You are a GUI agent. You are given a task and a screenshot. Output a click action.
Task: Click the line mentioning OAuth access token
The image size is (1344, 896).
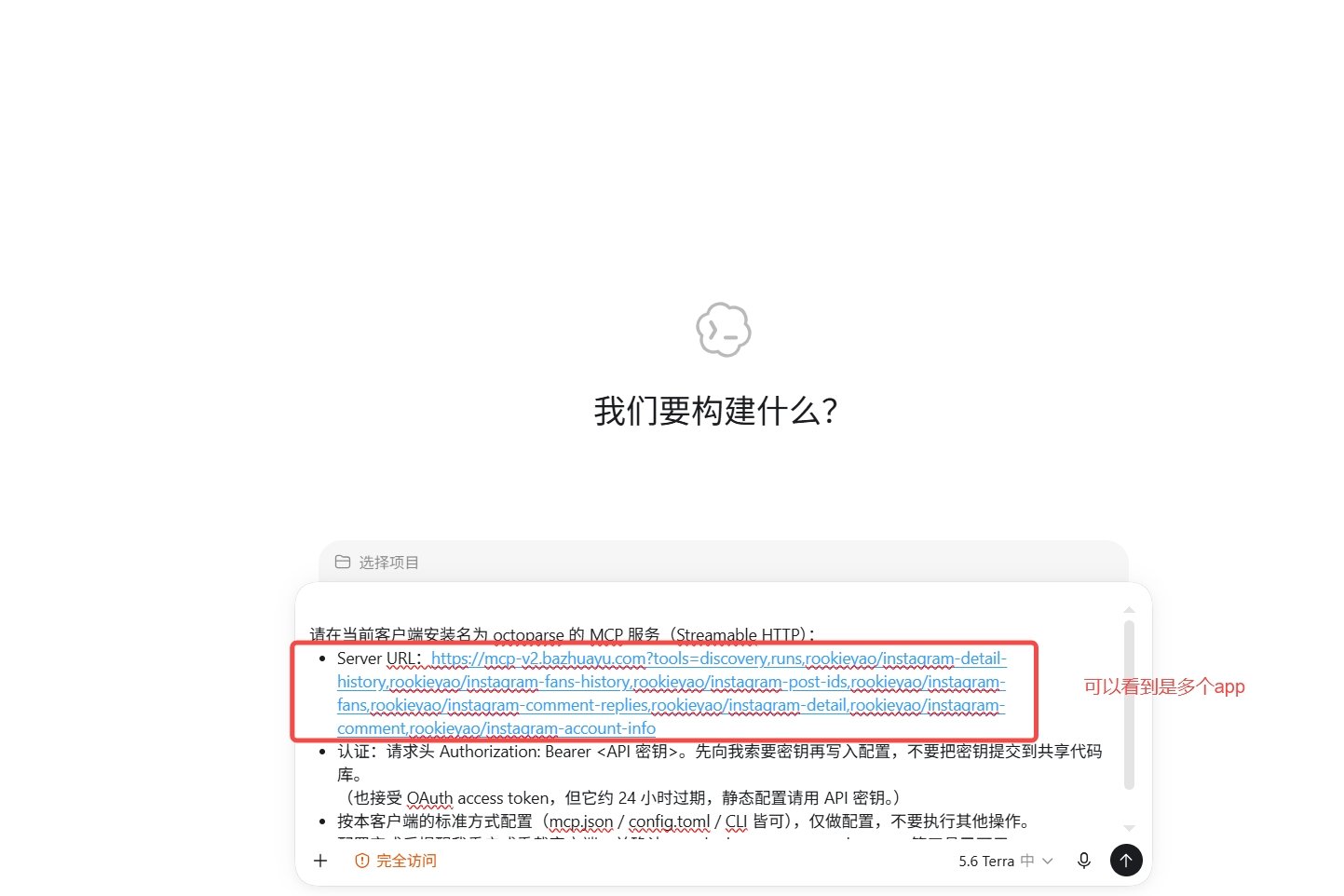pyautogui.click(x=620, y=798)
